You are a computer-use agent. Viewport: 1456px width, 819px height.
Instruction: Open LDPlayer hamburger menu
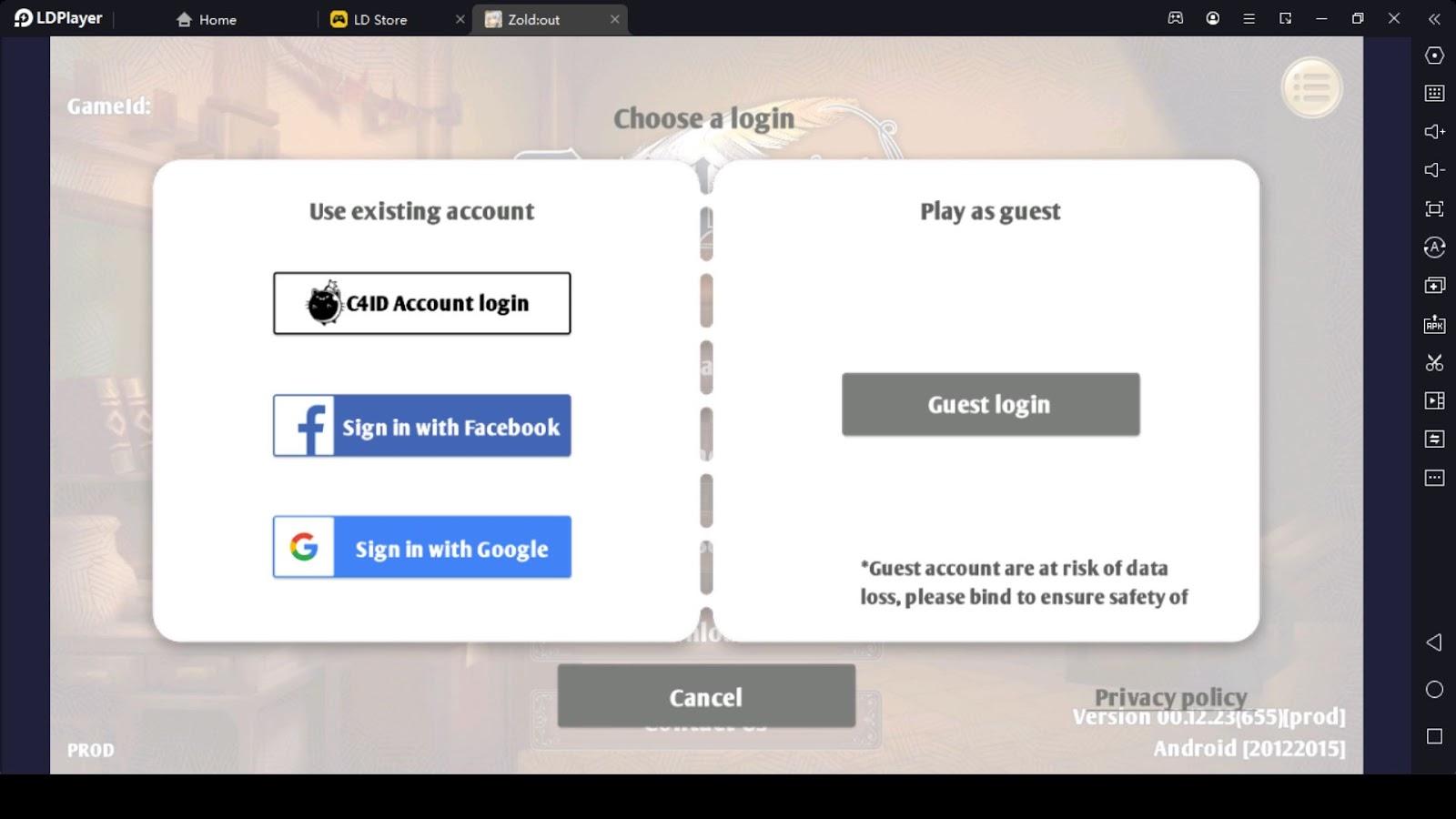pos(1249,18)
